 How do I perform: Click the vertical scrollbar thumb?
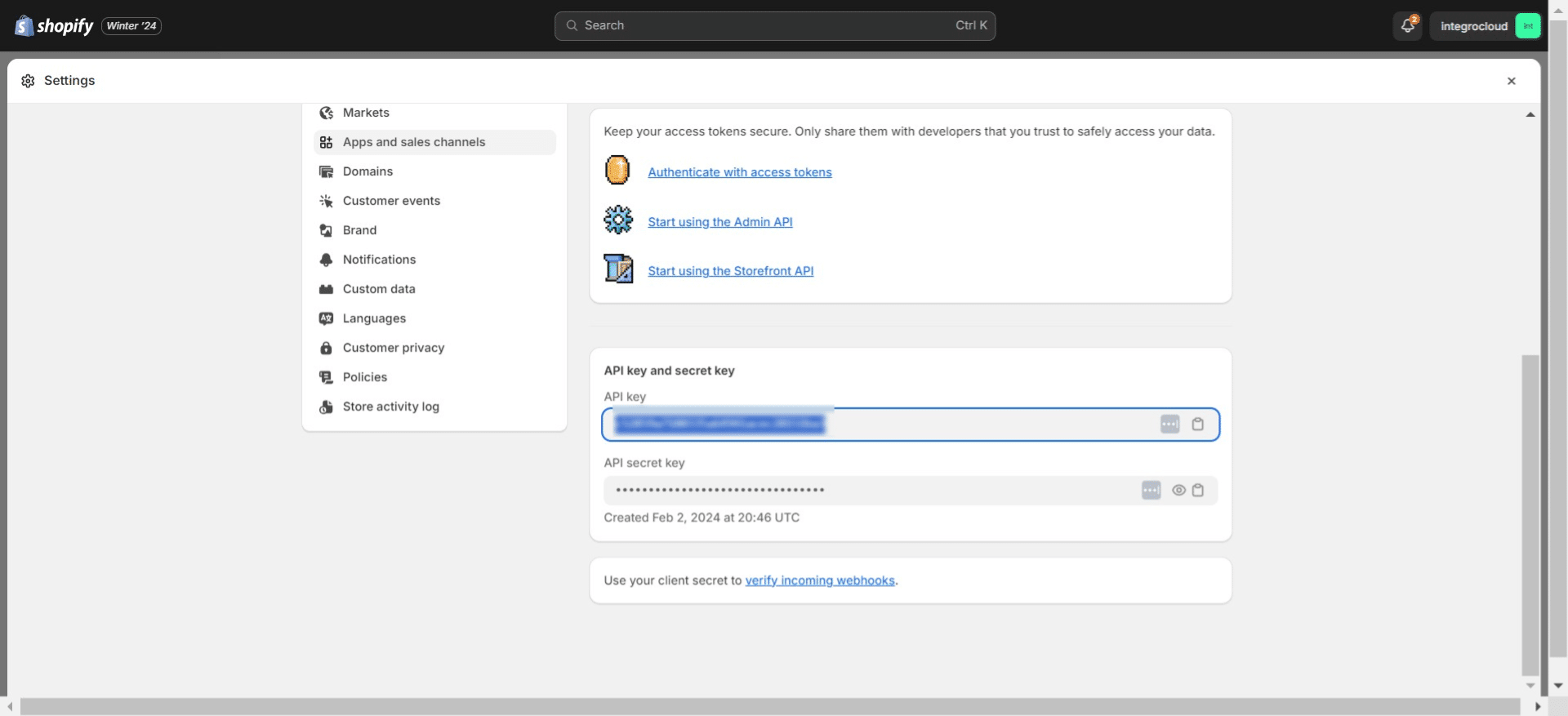(1530, 514)
